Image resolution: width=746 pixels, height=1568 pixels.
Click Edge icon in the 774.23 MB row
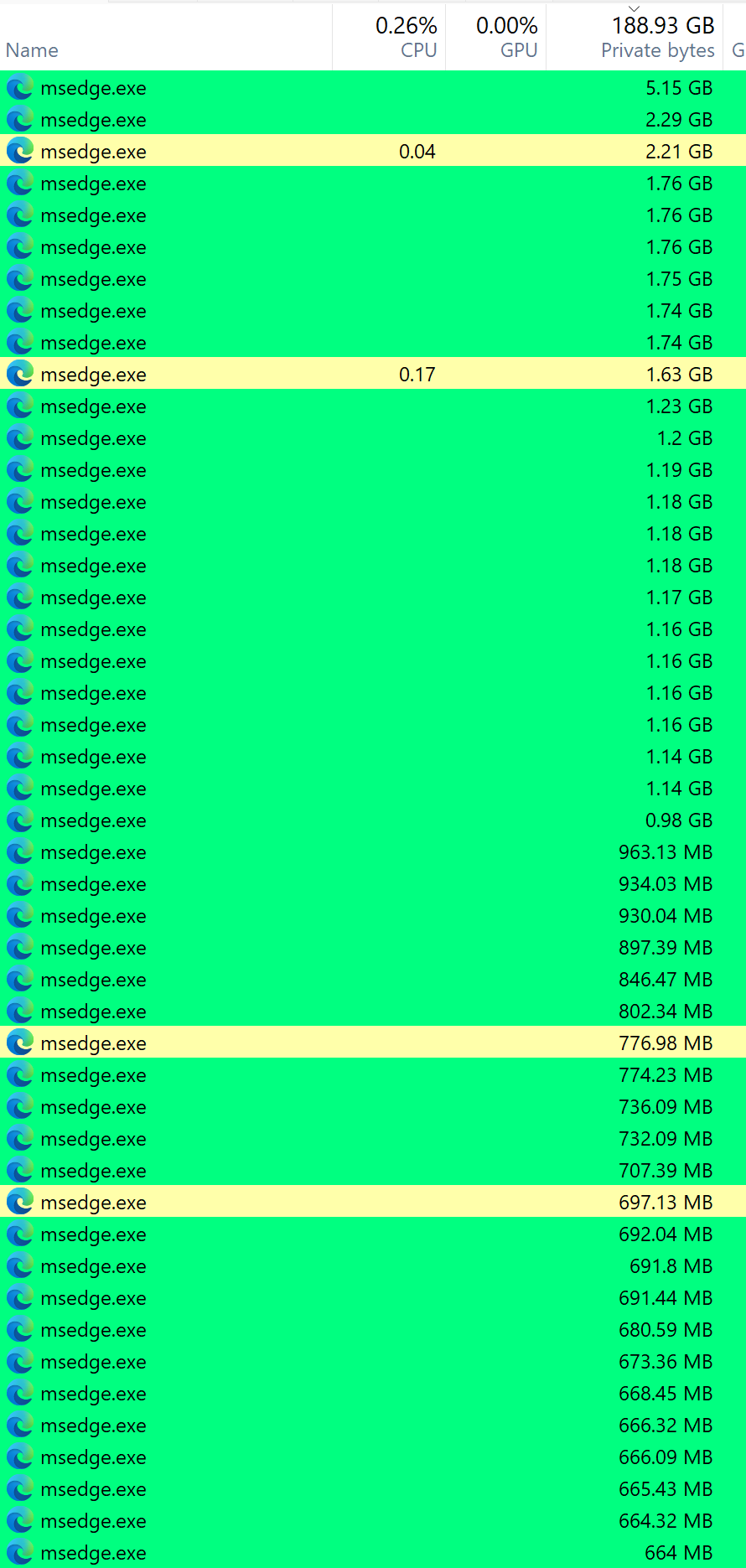point(20,1075)
